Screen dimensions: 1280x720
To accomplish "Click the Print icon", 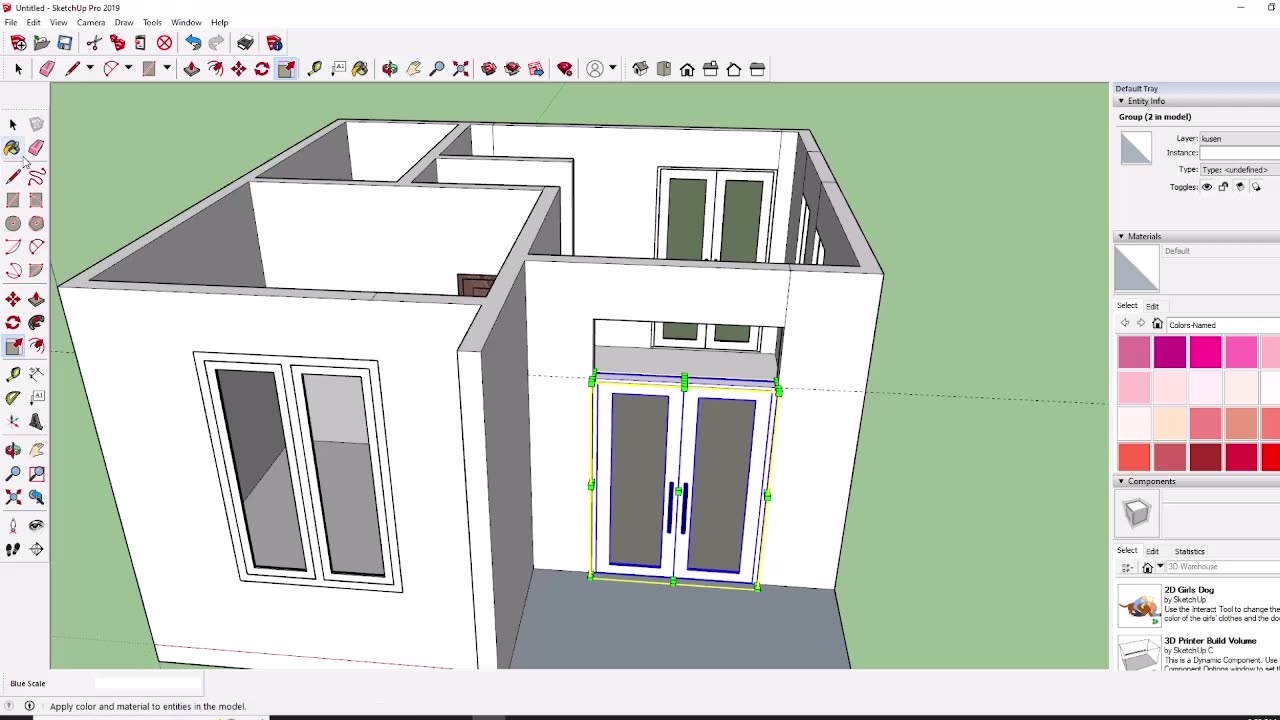I will [x=245, y=43].
